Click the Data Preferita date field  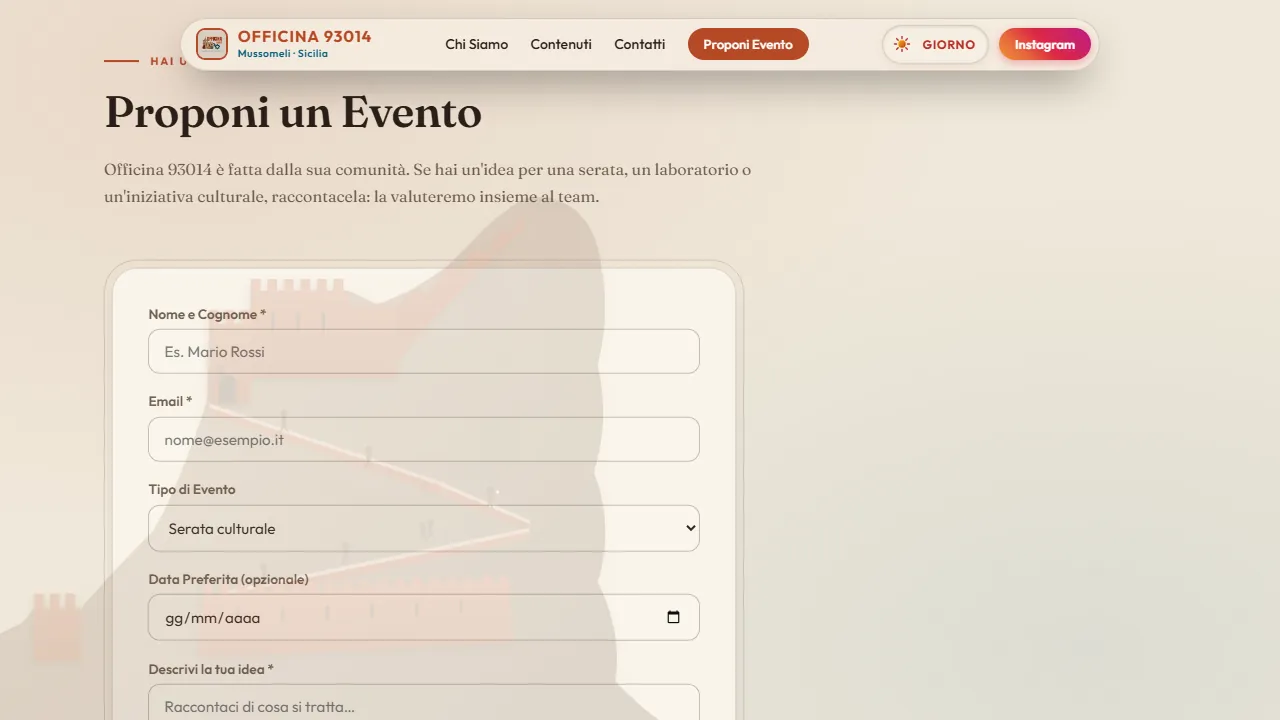[x=424, y=617]
